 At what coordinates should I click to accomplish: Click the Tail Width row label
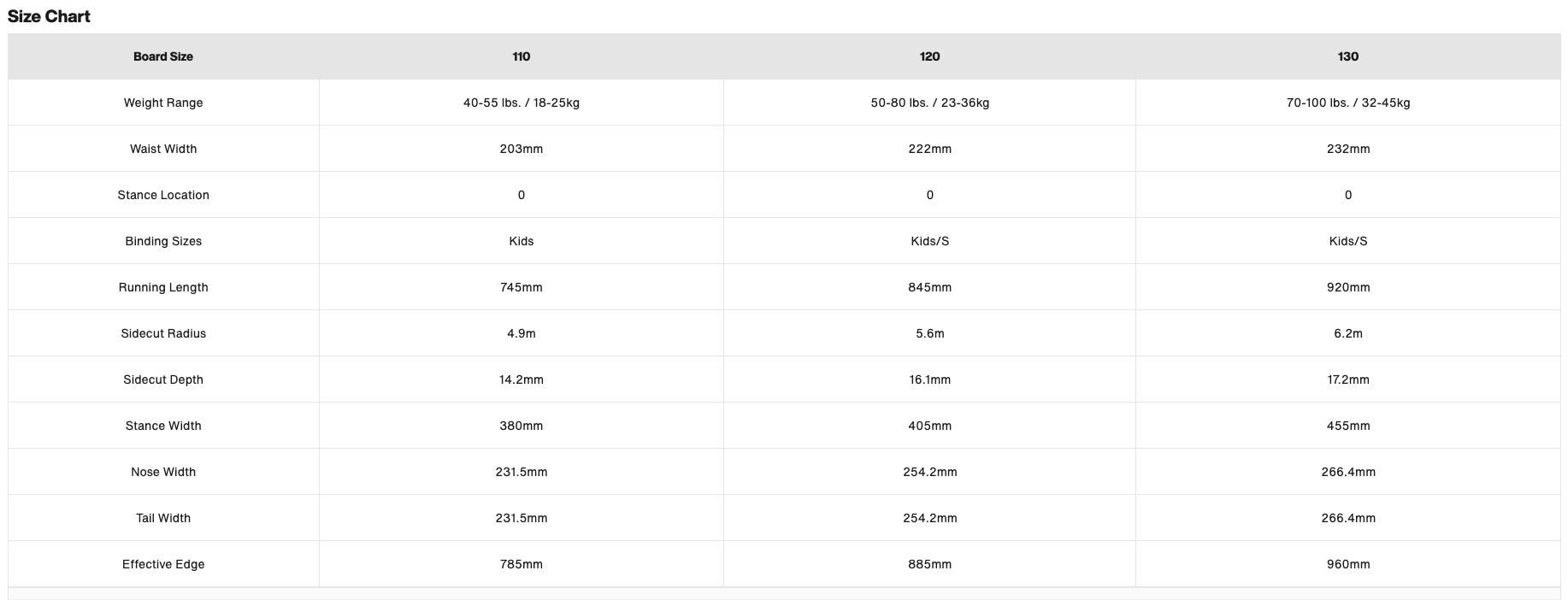pyautogui.click(x=163, y=518)
